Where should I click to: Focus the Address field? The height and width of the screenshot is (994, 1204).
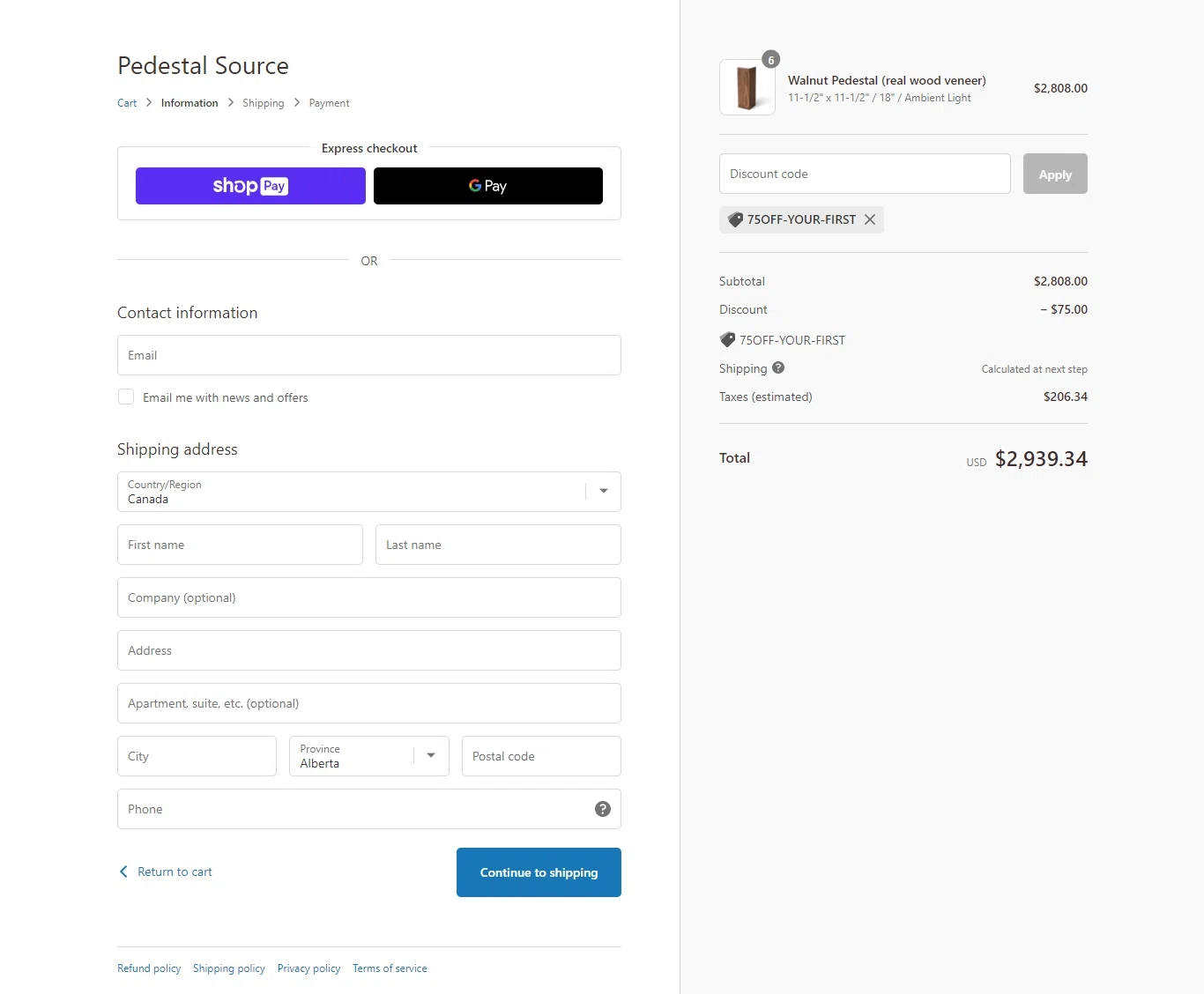pos(369,650)
